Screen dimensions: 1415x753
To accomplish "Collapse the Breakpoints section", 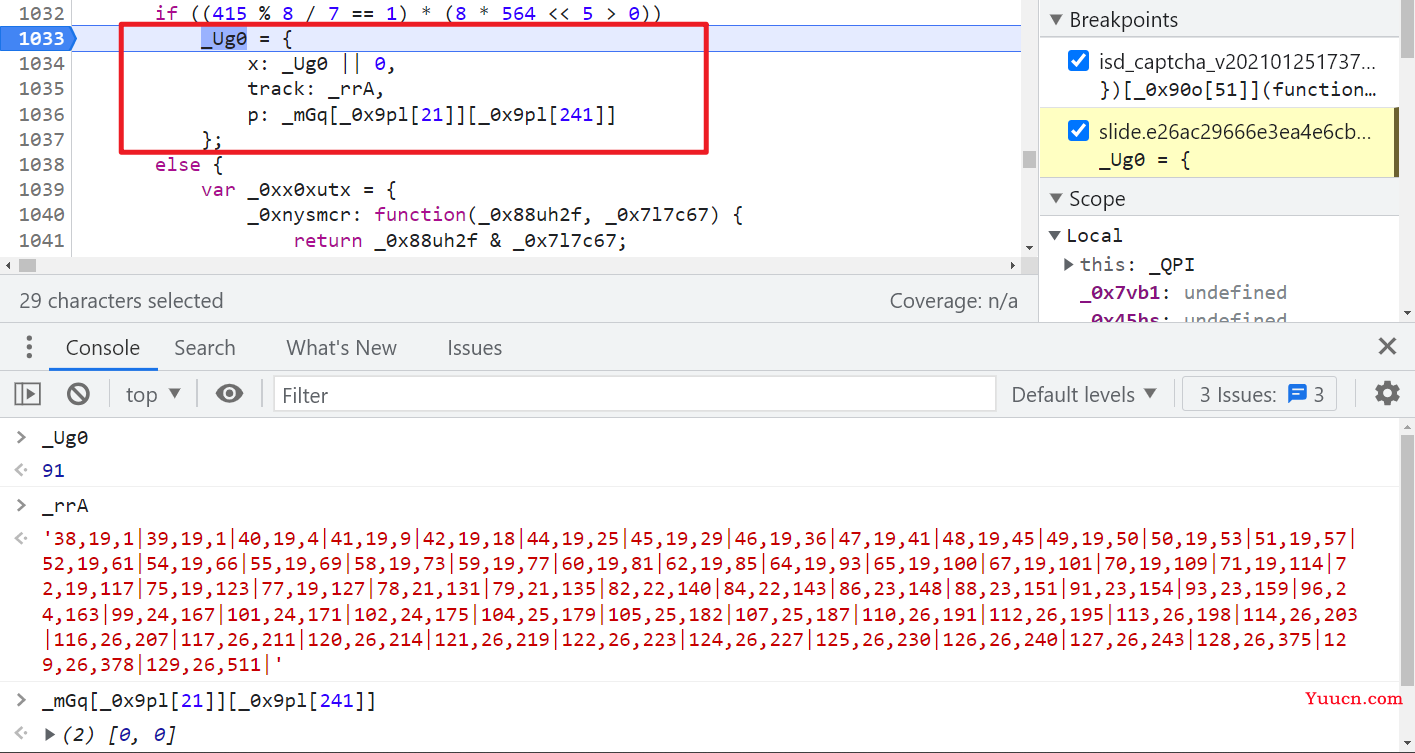I will click(x=1055, y=20).
